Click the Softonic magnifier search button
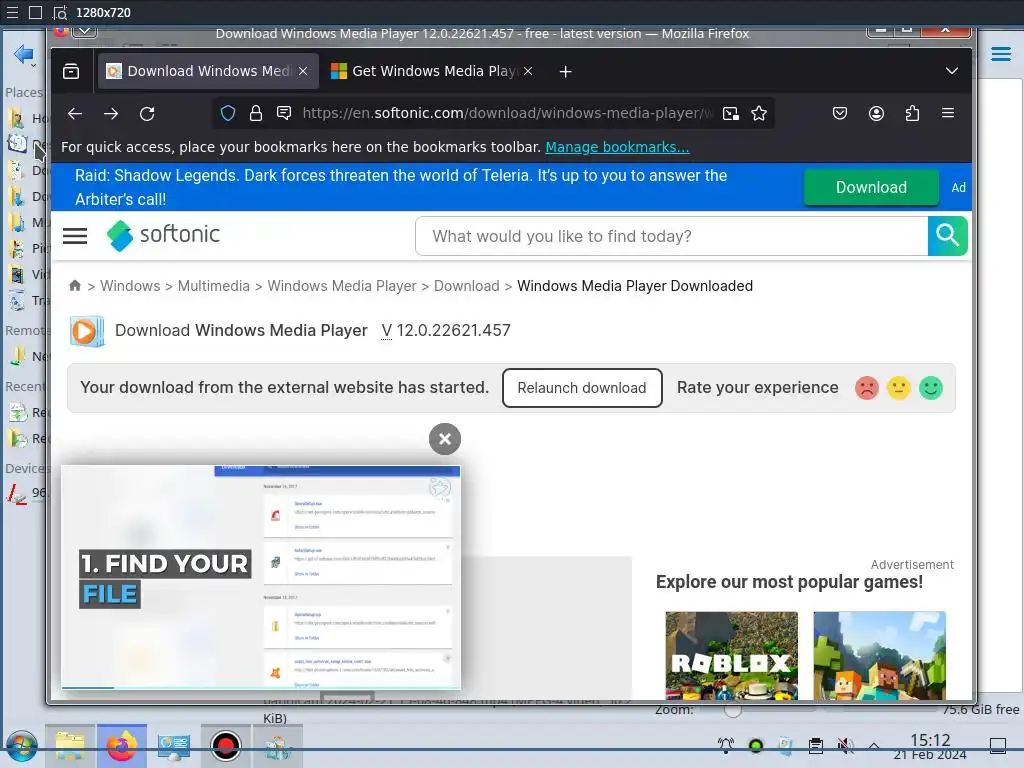Screen dimensions: 1024x768 click(947, 236)
